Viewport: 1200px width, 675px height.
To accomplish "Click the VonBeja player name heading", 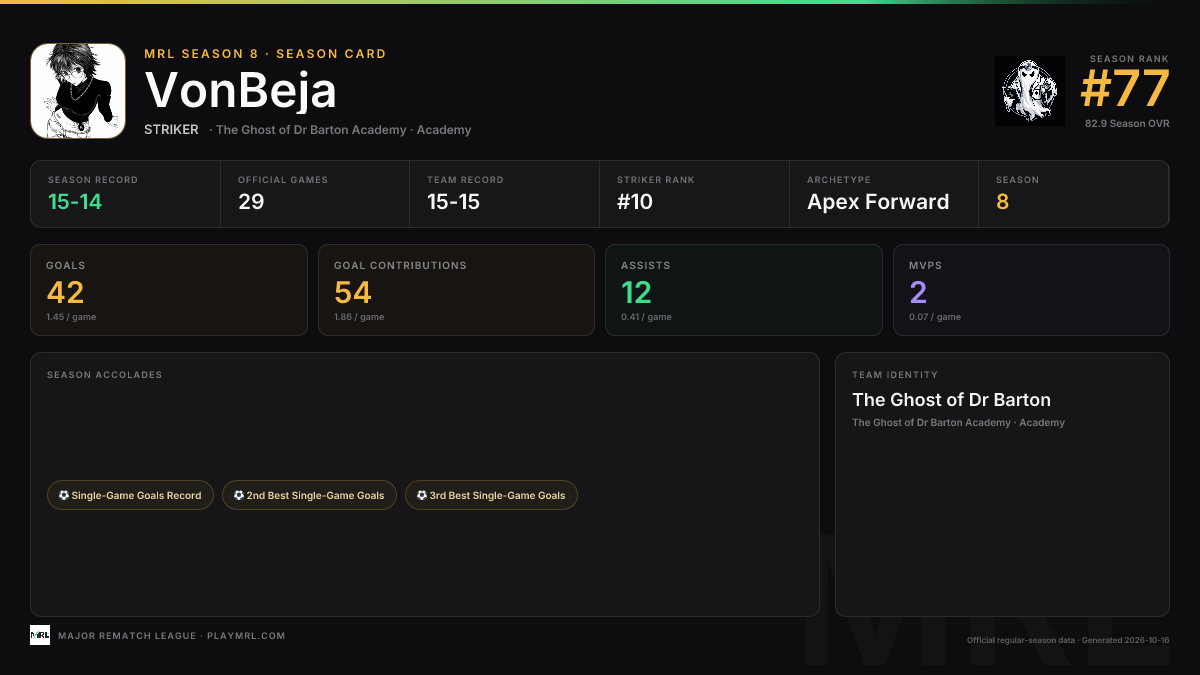I will tap(241, 91).
